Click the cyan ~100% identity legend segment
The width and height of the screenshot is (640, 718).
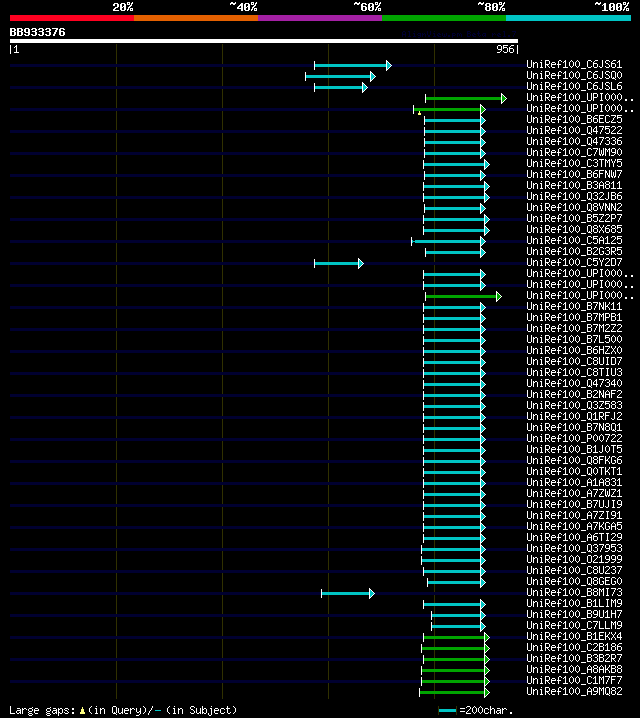pyautogui.click(x=569, y=18)
